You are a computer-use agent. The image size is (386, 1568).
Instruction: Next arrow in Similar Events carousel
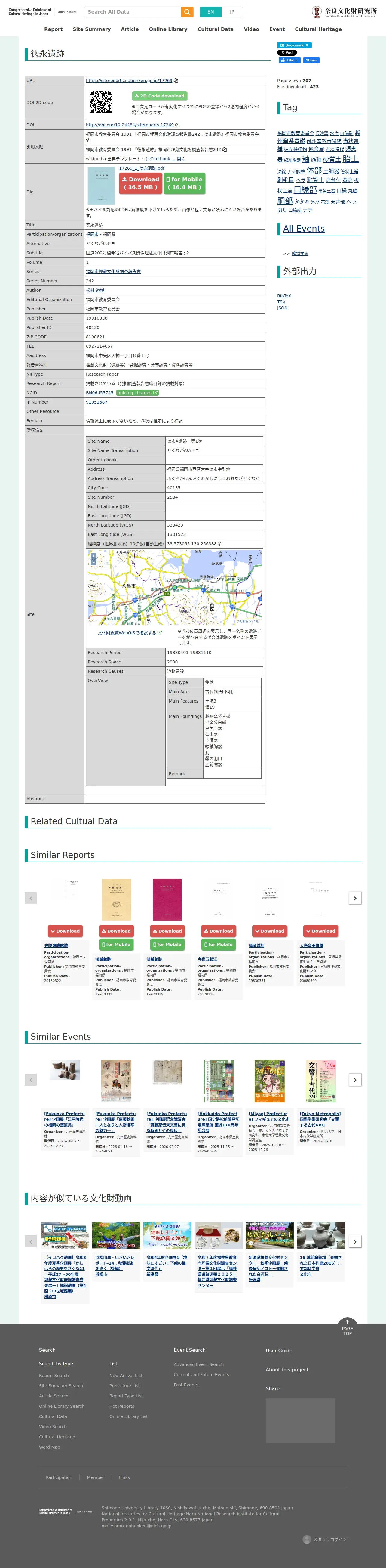355,1079
